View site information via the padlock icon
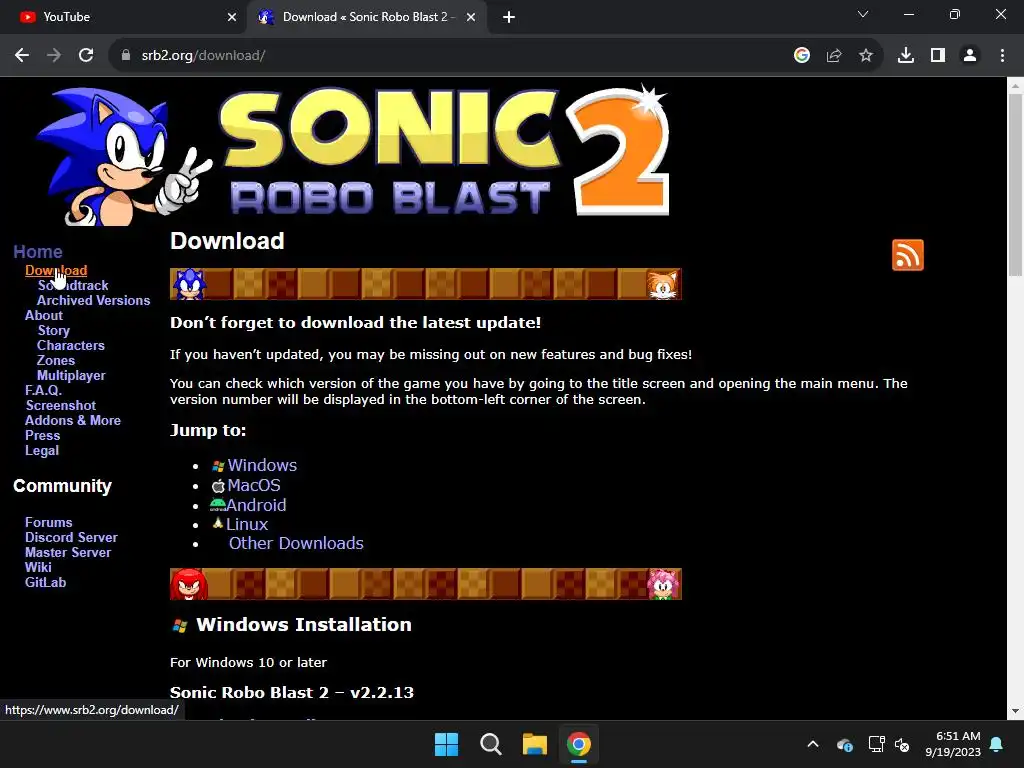This screenshot has width=1024, height=768. [126, 56]
